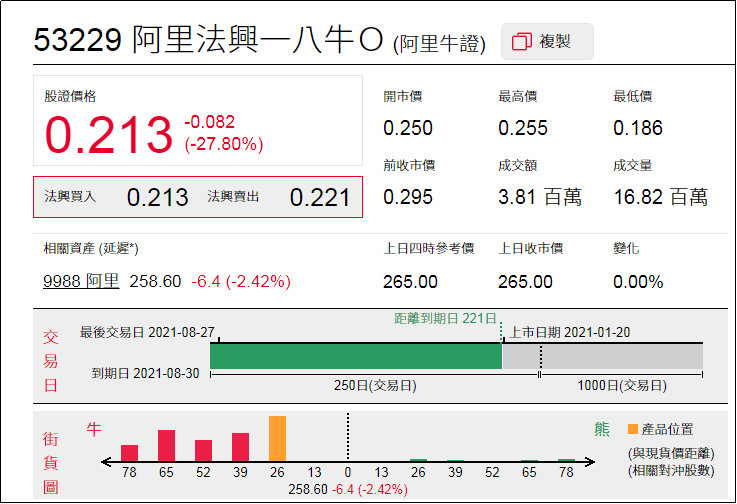The width and height of the screenshot is (737, 504).
Task: Click the 前收市價 value 0.295
Action: (408, 197)
